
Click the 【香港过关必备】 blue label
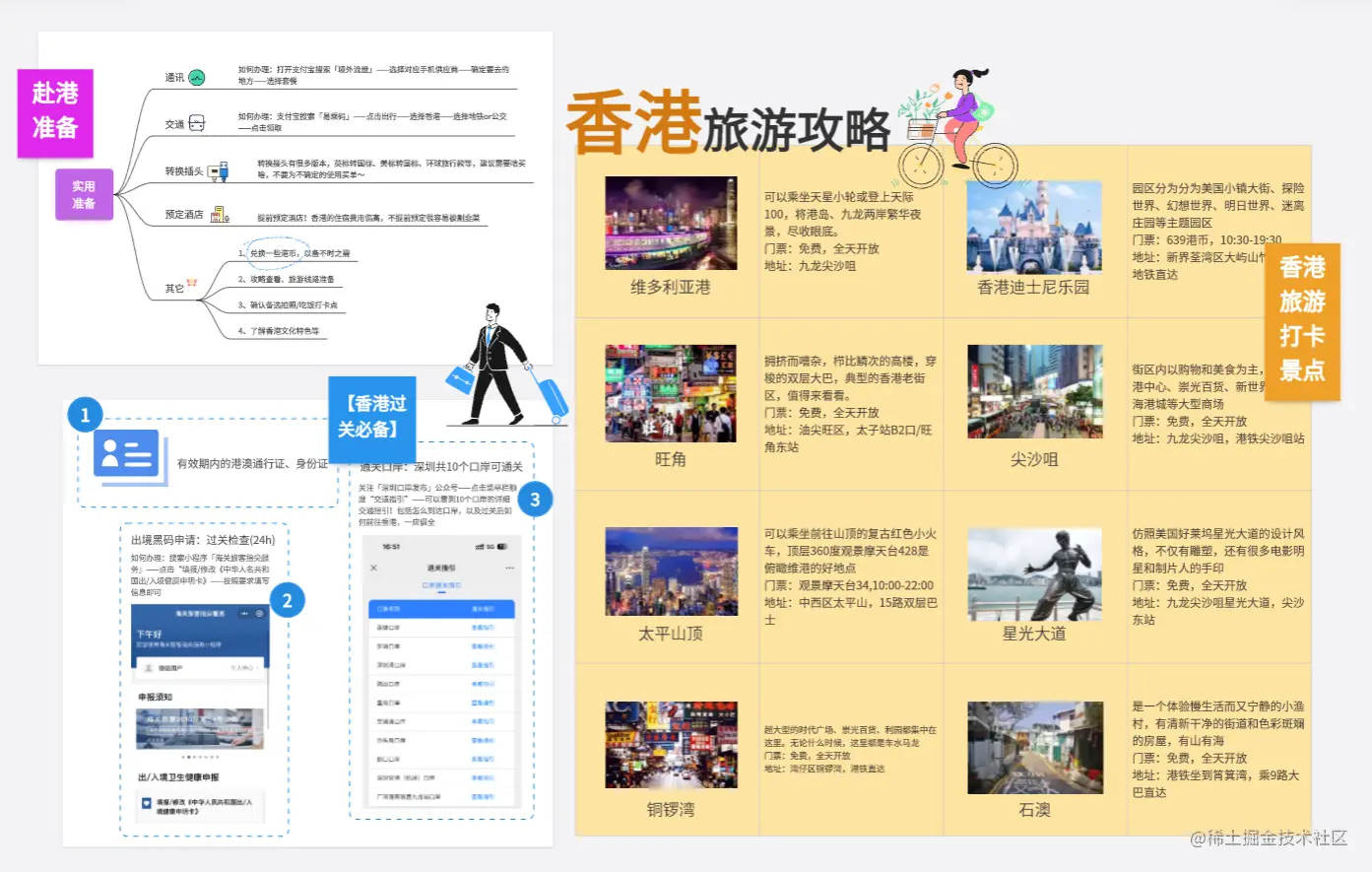372,419
